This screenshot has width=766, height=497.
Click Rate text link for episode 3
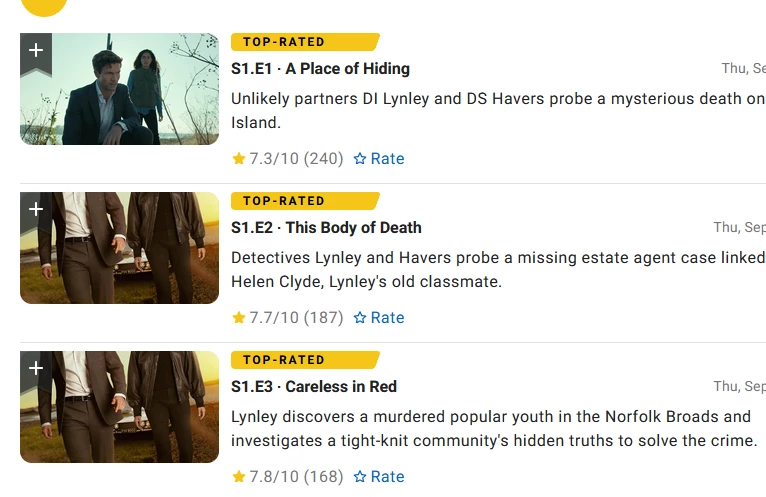click(387, 476)
